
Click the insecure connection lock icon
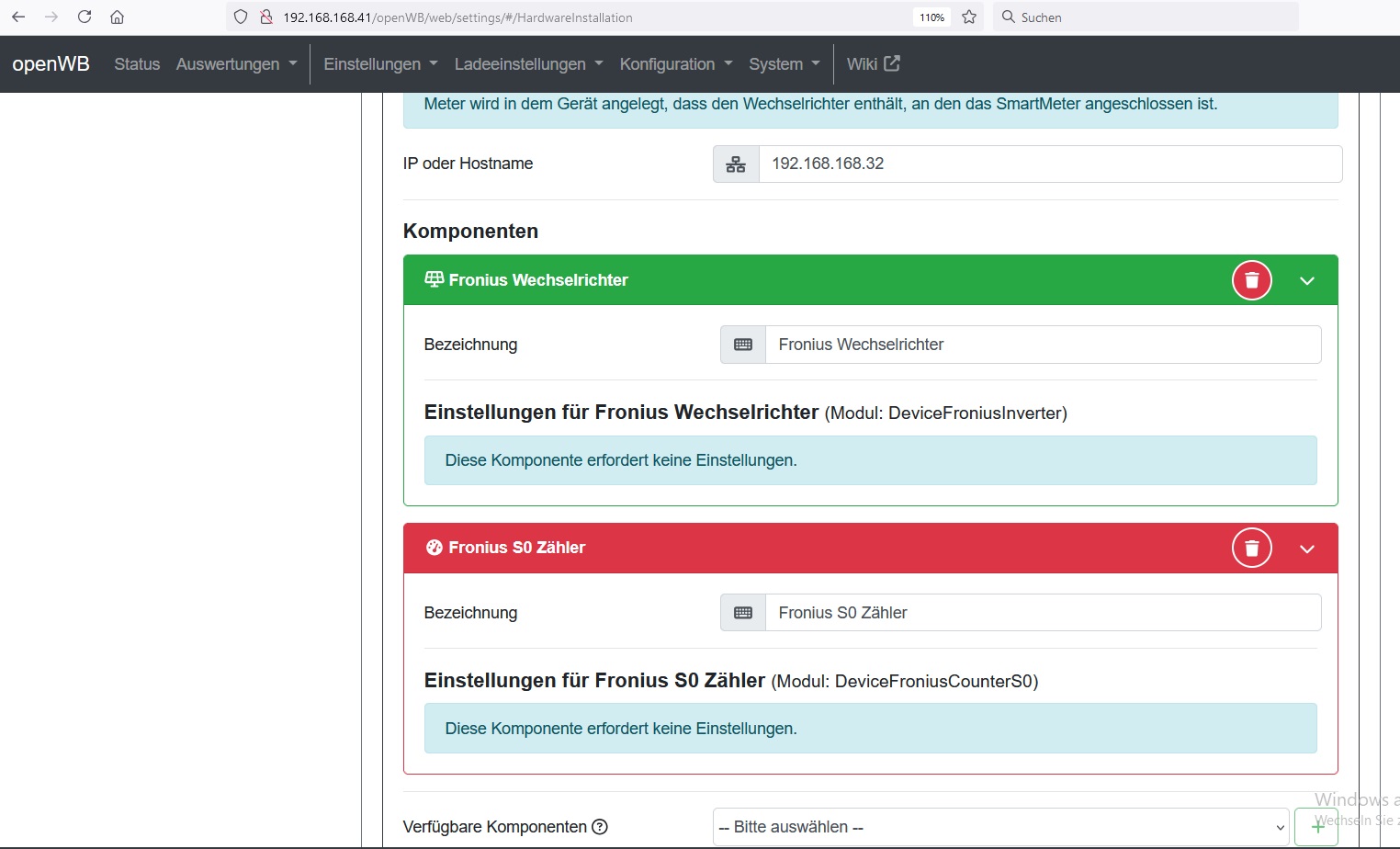[x=266, y=17]
